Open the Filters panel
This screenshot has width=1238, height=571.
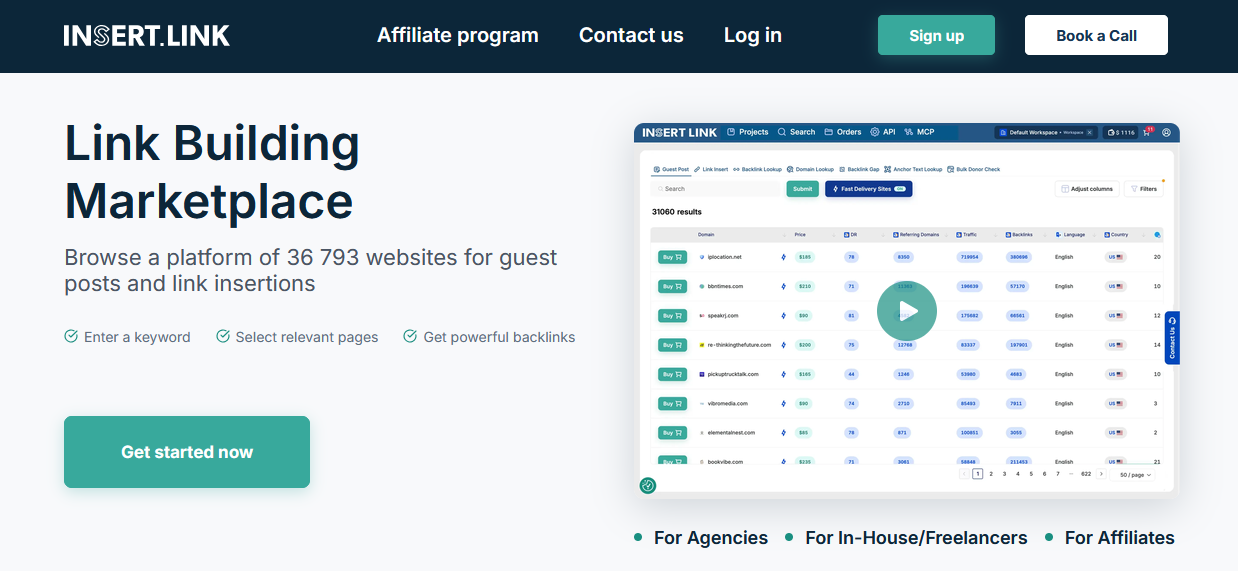(x=1144, y=188)
